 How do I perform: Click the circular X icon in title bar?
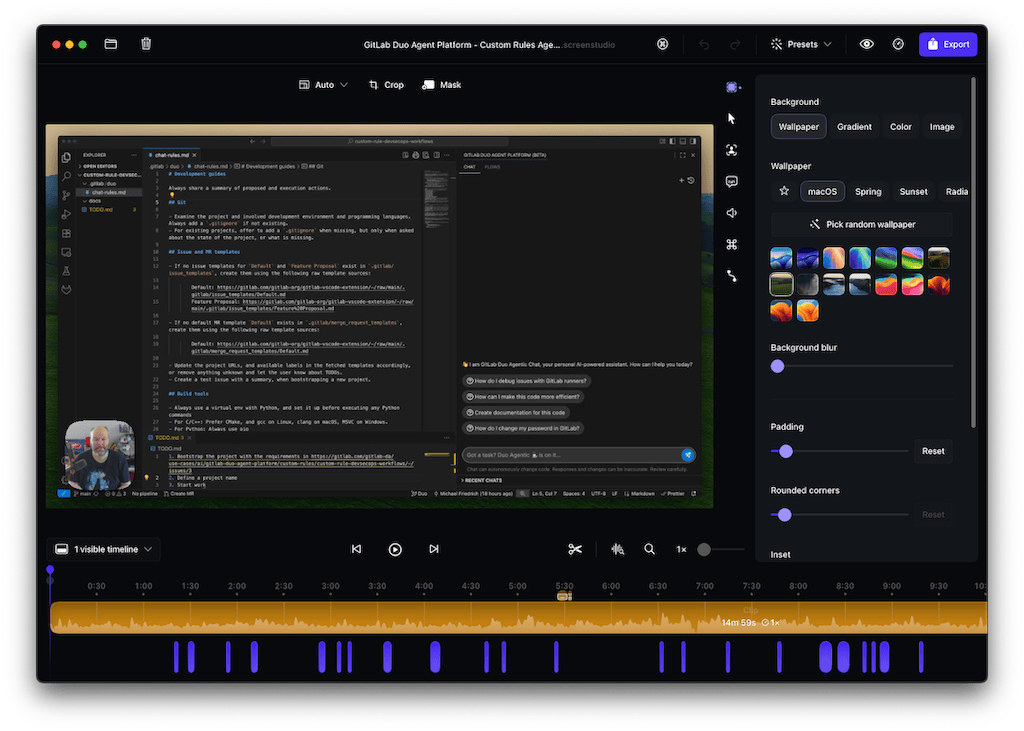(x=662, y=44)
